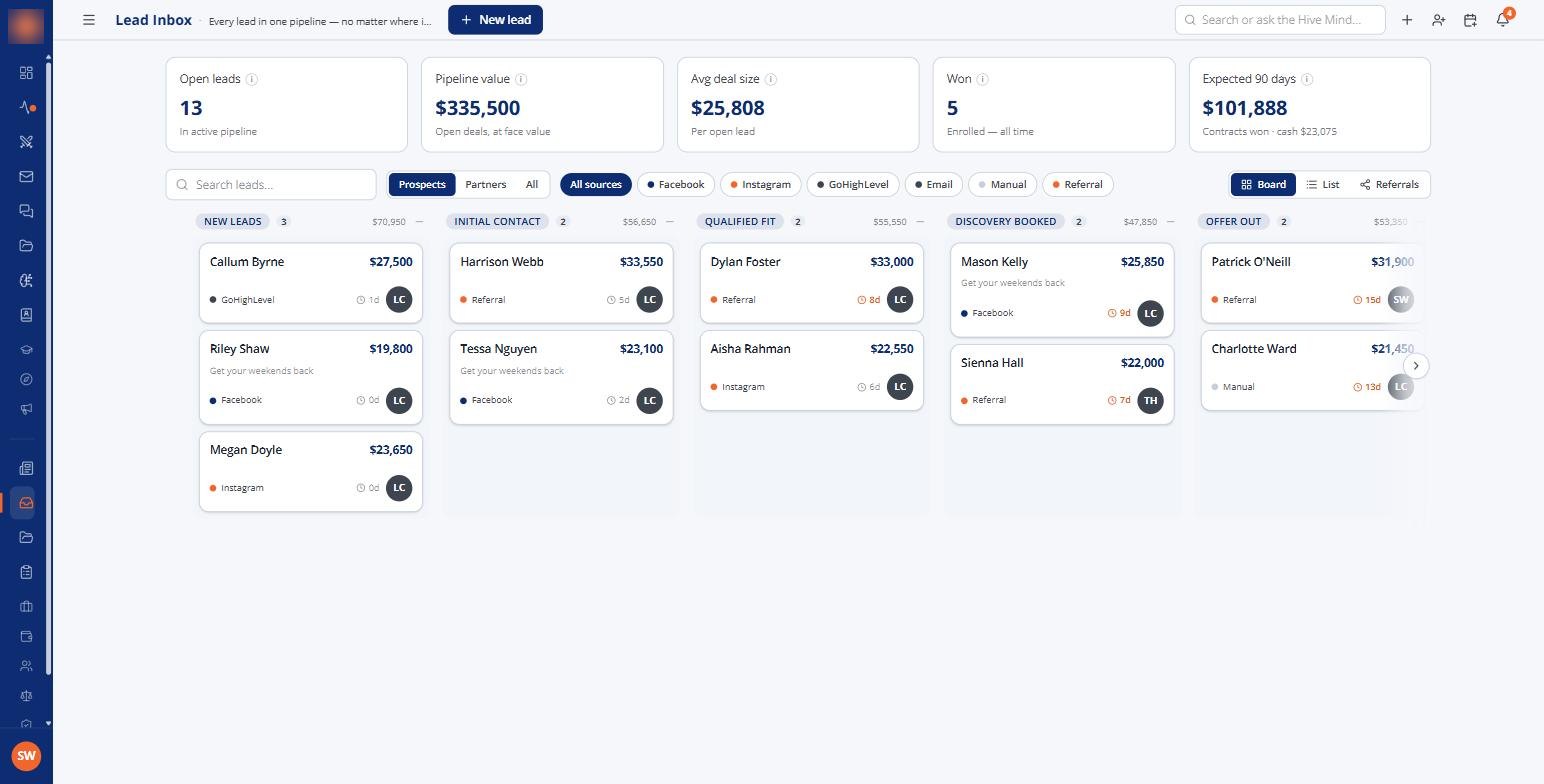1544x784 pixels.
Task: Click the calendar-plus icon in header
Action: 1470,20
